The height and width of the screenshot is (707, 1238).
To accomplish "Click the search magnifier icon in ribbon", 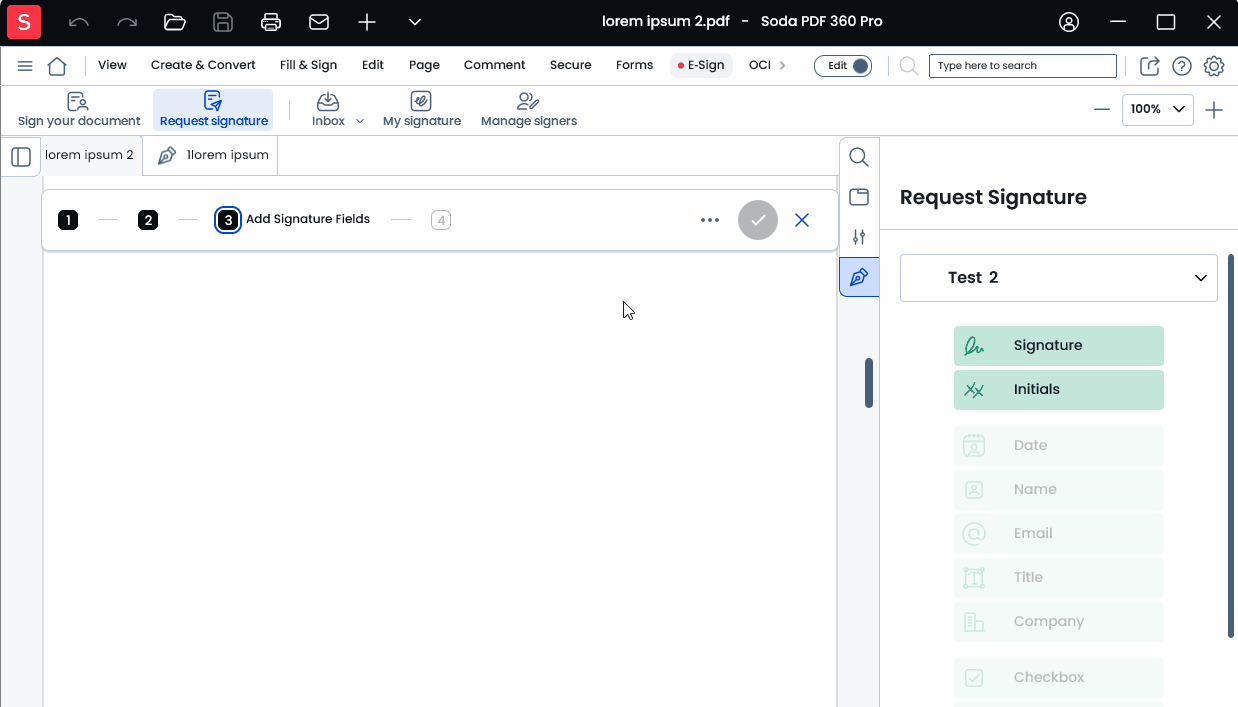I will point(908,66).
